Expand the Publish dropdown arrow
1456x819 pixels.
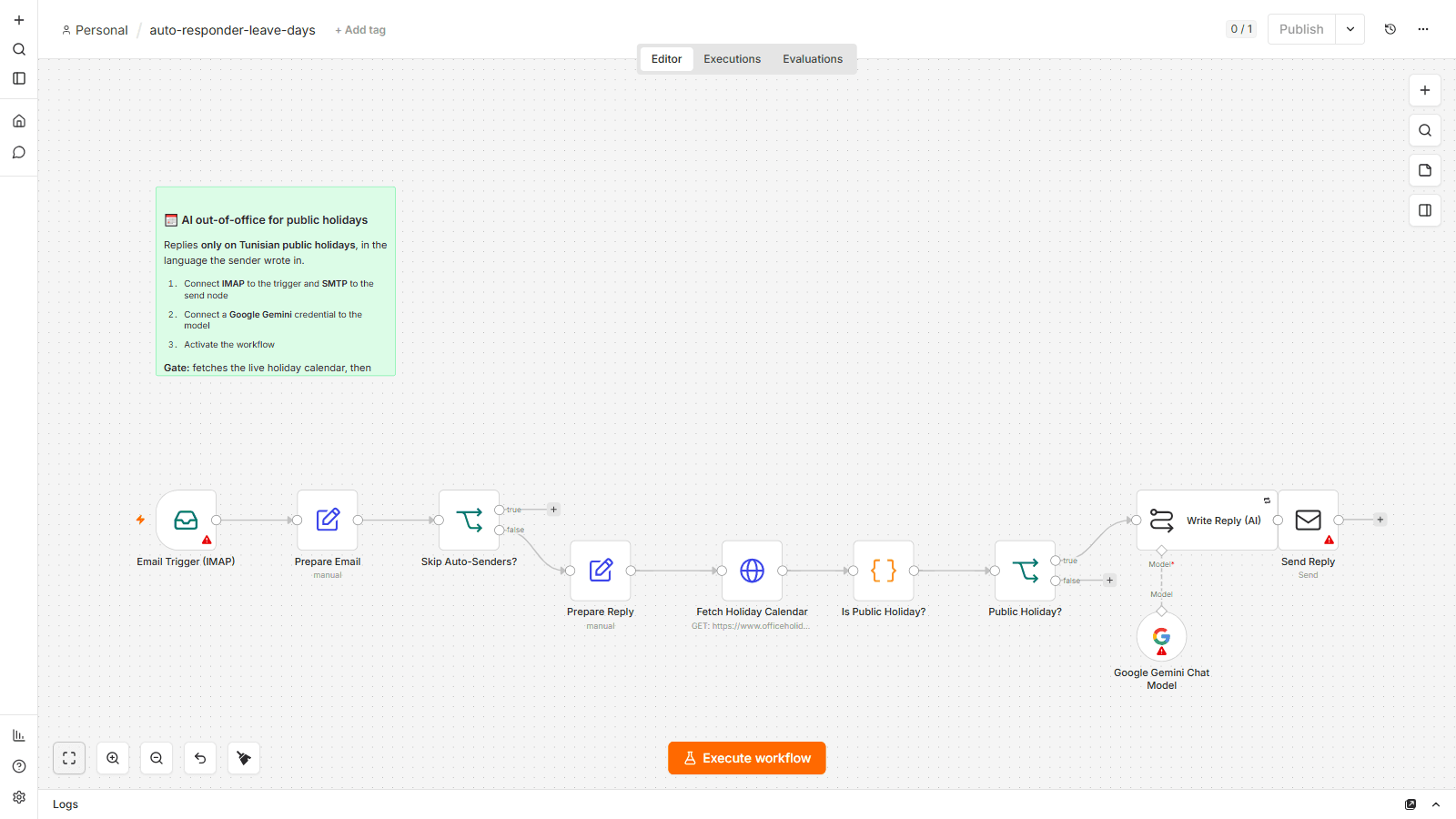tap(1350, 29)
